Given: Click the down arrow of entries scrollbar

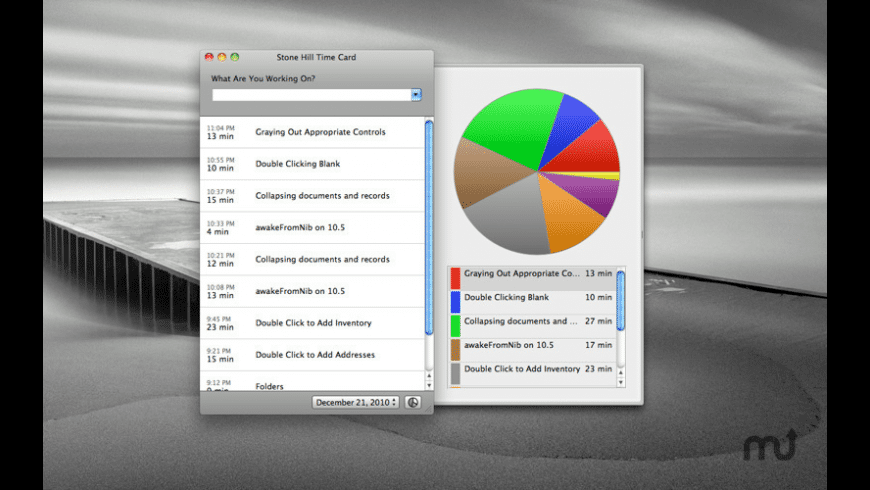Looking at the screenshot, I should coord(429,386).
